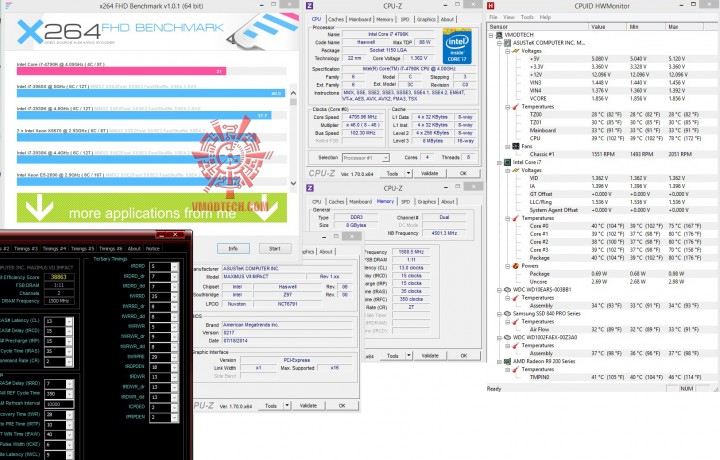Click the left down-arrow on the green banner
This screenshot has height=460, width=720.
(39, 208)
